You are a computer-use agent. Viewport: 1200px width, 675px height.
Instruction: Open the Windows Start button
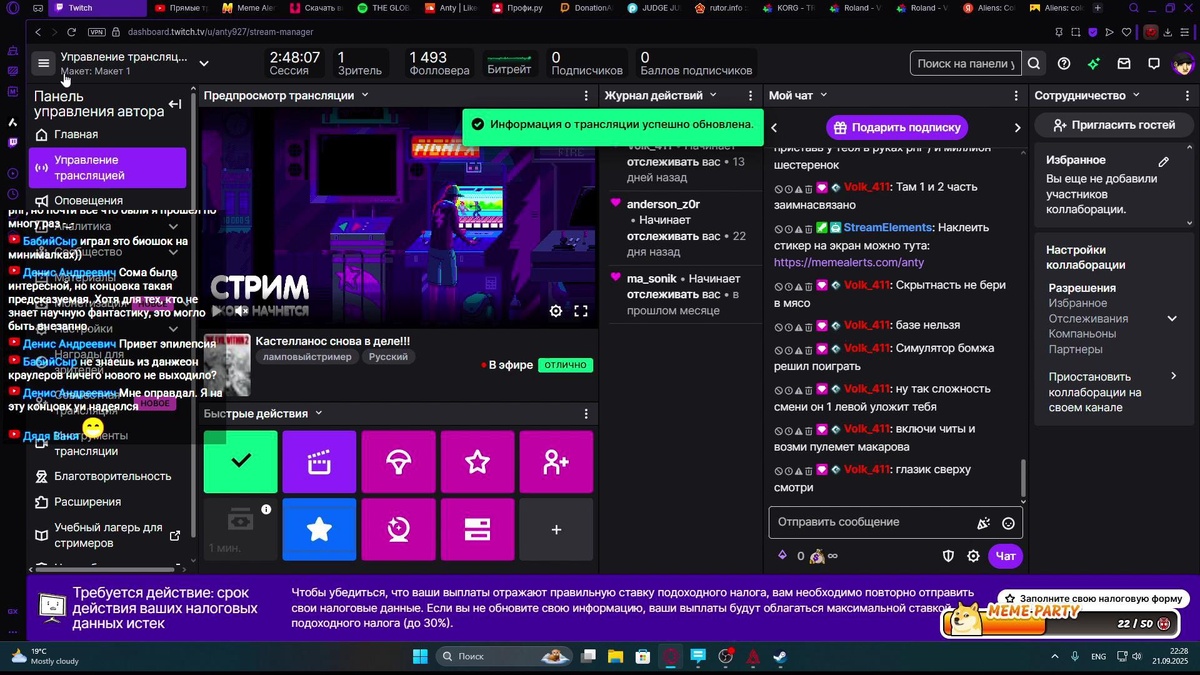(419, 657)
